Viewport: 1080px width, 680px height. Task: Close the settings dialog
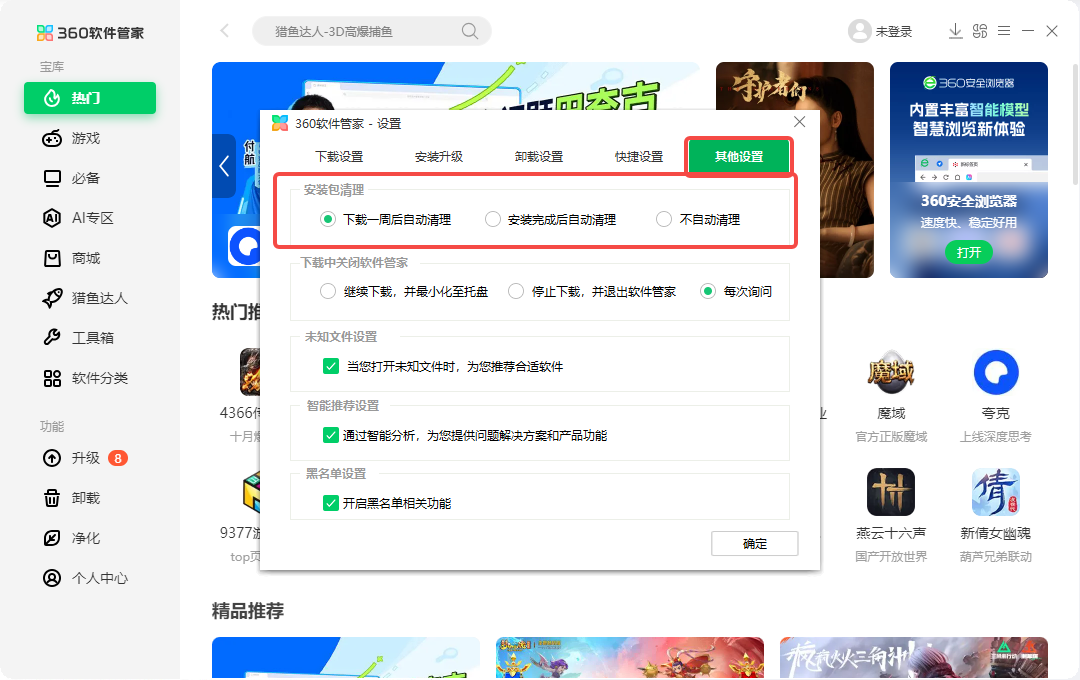(800, 122)
